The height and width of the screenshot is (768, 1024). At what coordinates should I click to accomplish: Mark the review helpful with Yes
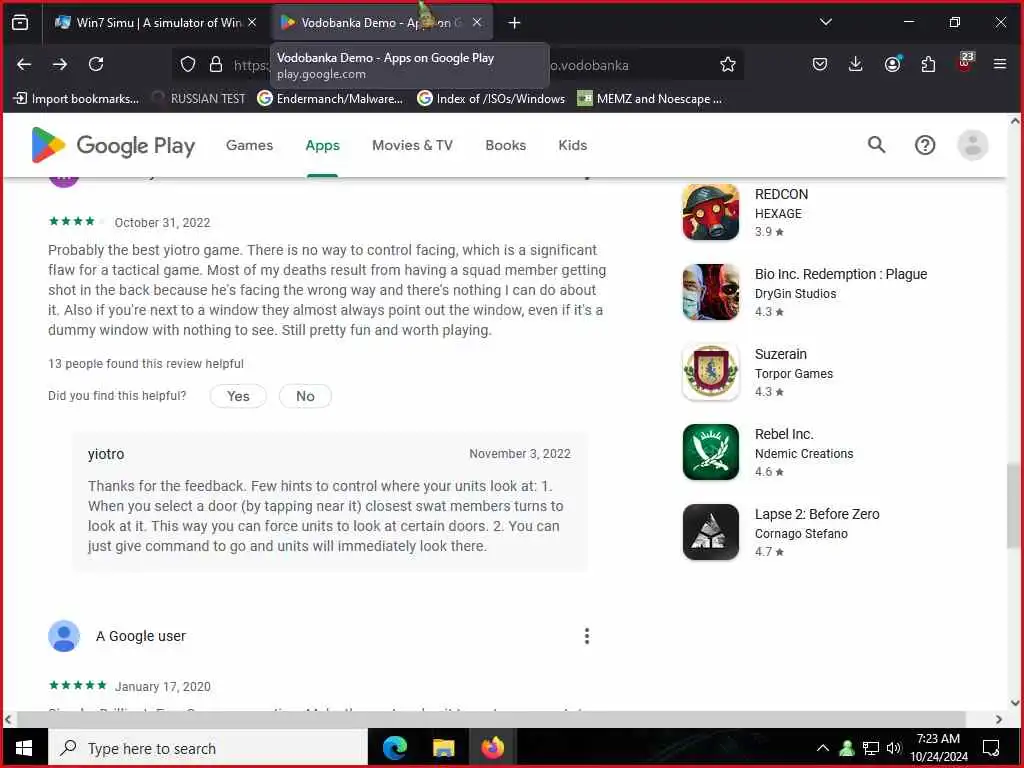click(x=238, y=396)
